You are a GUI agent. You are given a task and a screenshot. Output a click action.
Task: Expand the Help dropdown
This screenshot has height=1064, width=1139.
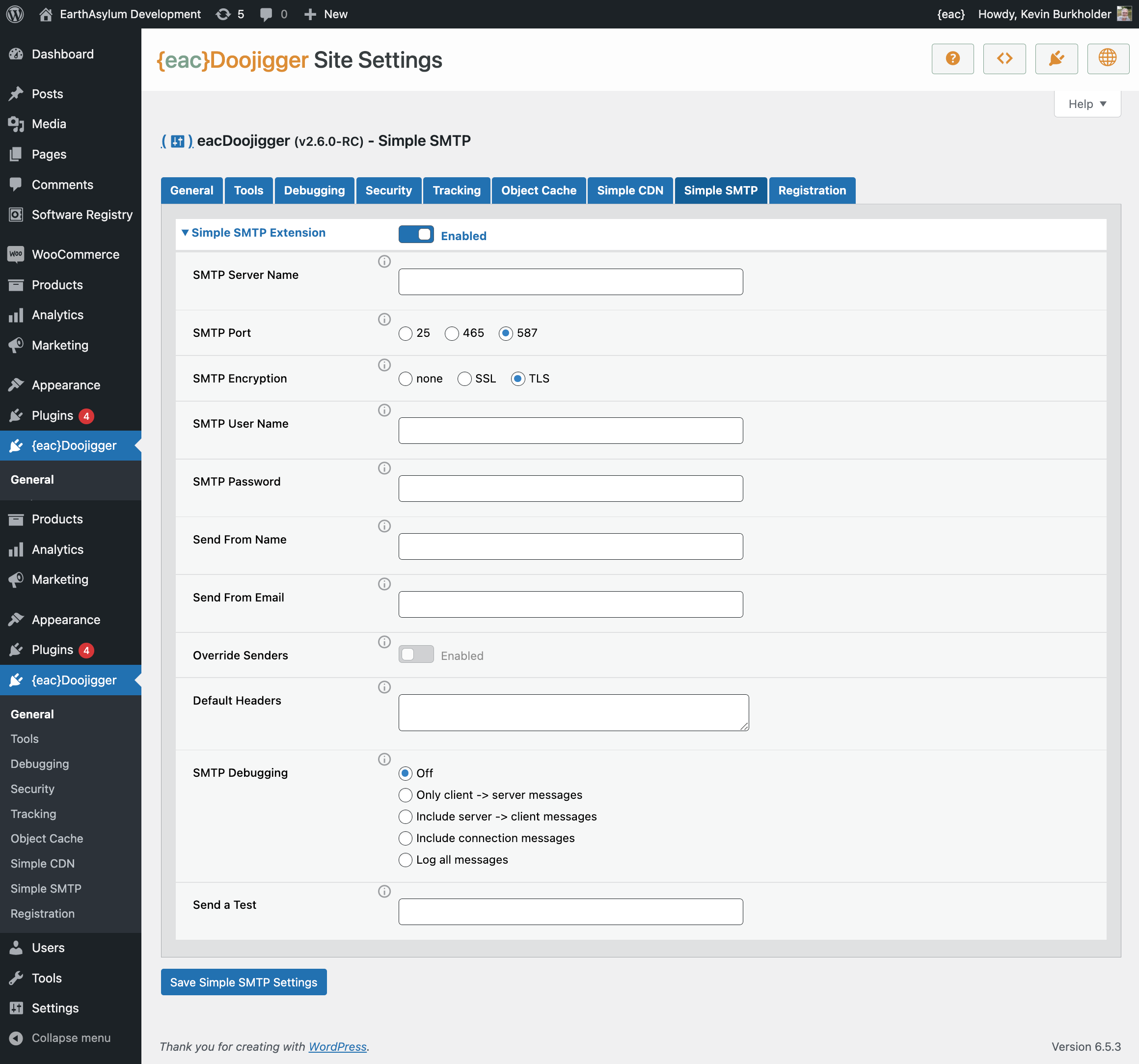pos(1087,104)
